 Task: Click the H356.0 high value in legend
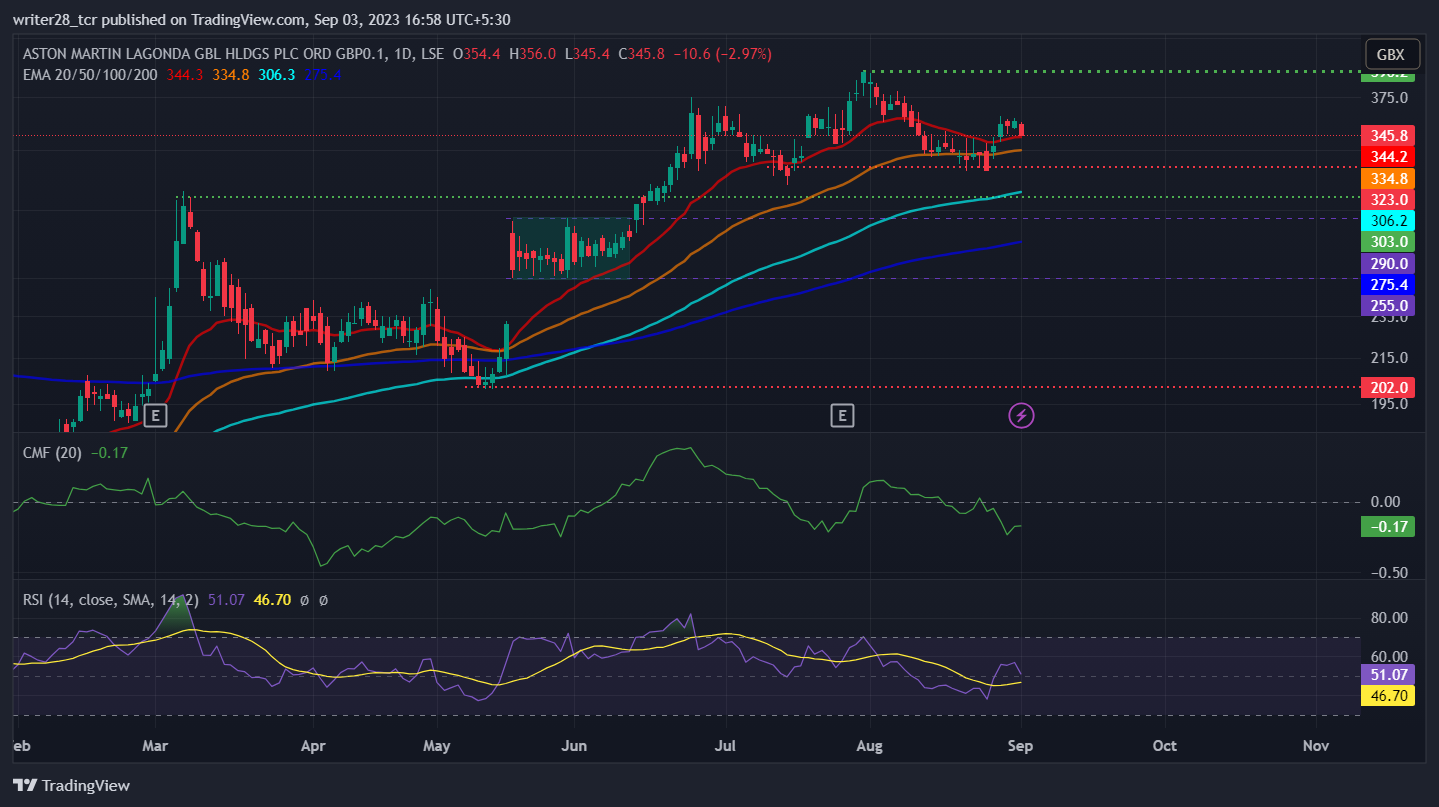(534, 54)
